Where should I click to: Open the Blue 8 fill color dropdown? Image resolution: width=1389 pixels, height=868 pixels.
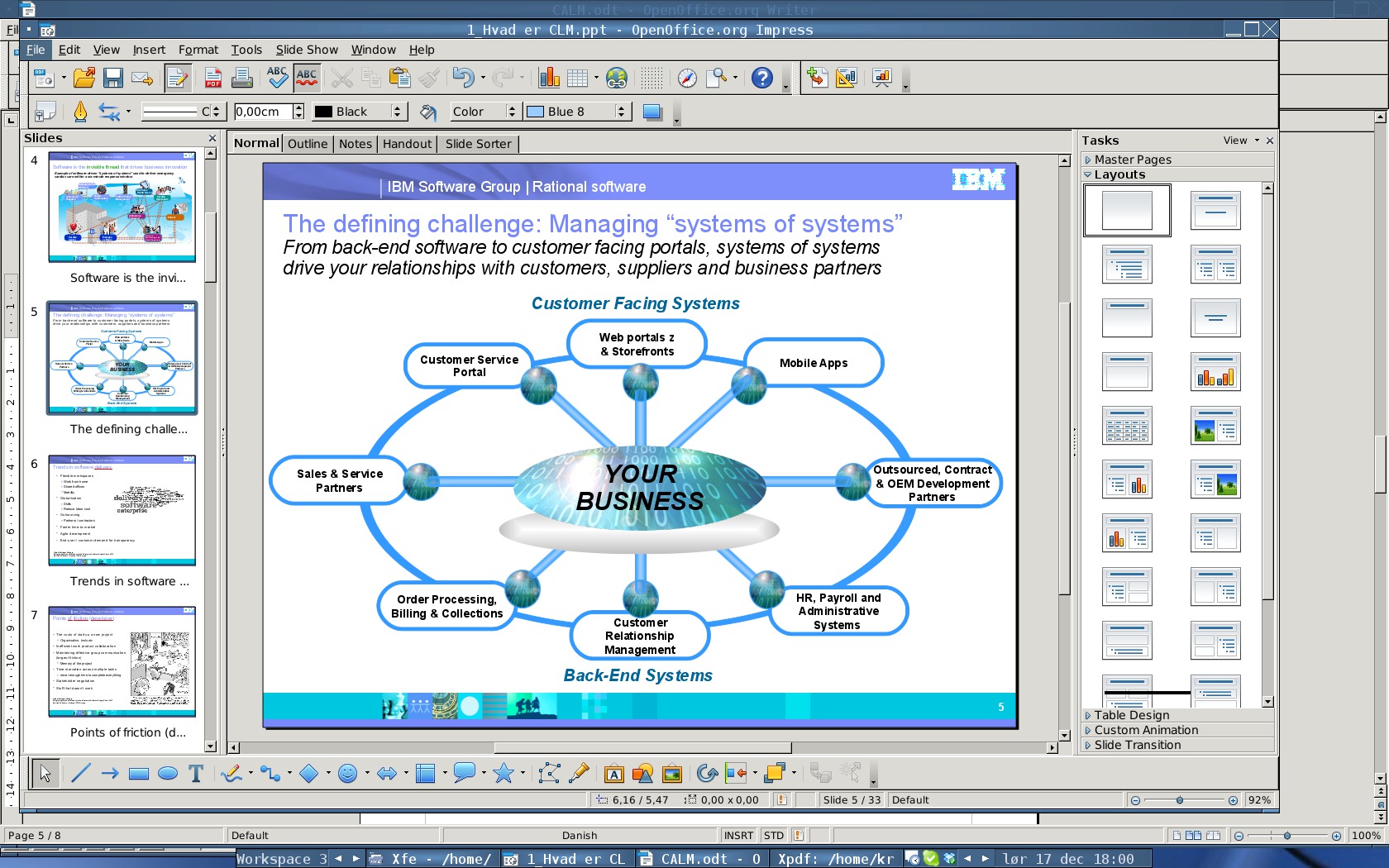[x=621, y=112]
